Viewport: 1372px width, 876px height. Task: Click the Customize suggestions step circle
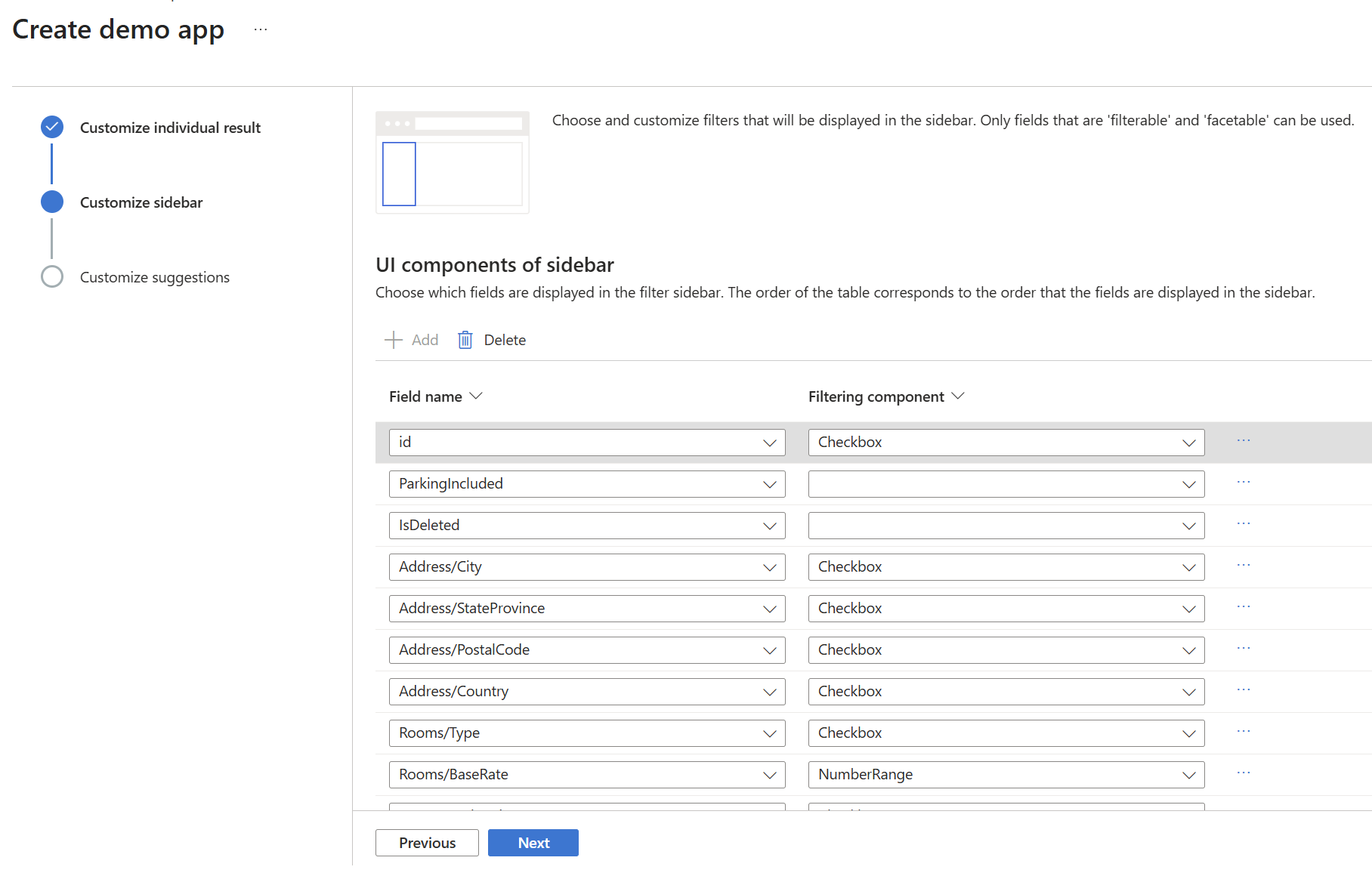pyautogui.click(x=52, y=276)
